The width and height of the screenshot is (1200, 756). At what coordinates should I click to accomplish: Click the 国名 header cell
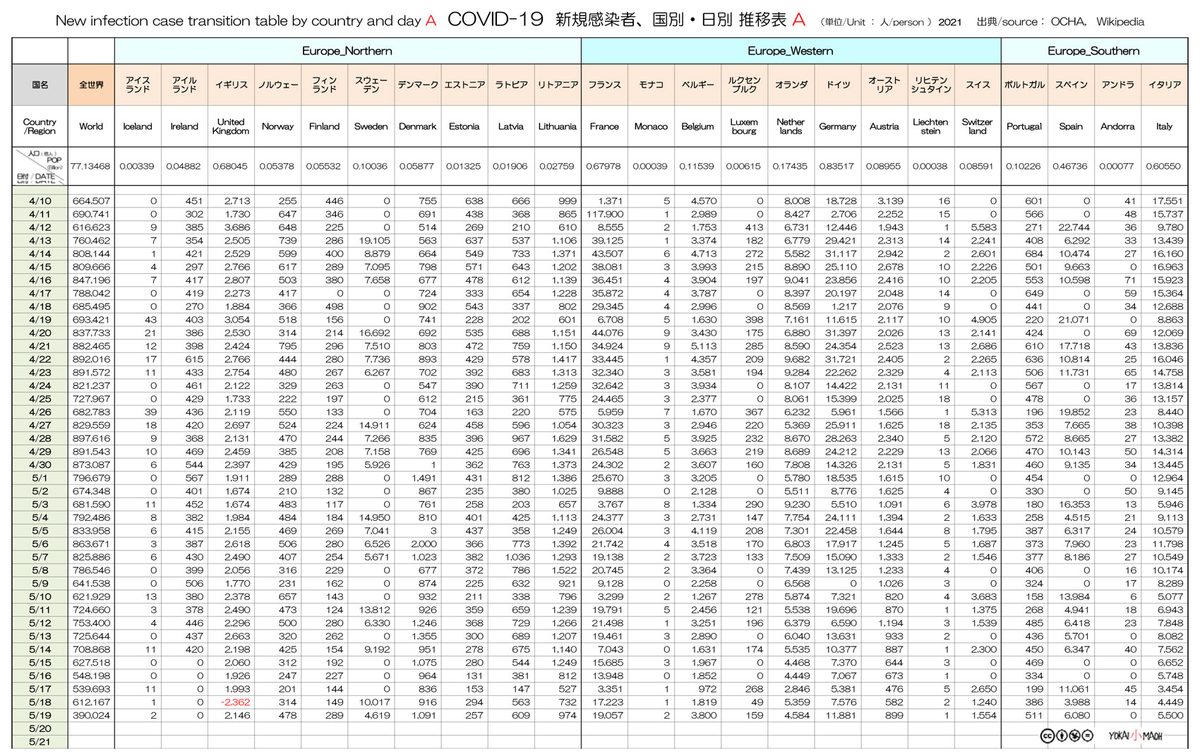click(x=39, y=86)
